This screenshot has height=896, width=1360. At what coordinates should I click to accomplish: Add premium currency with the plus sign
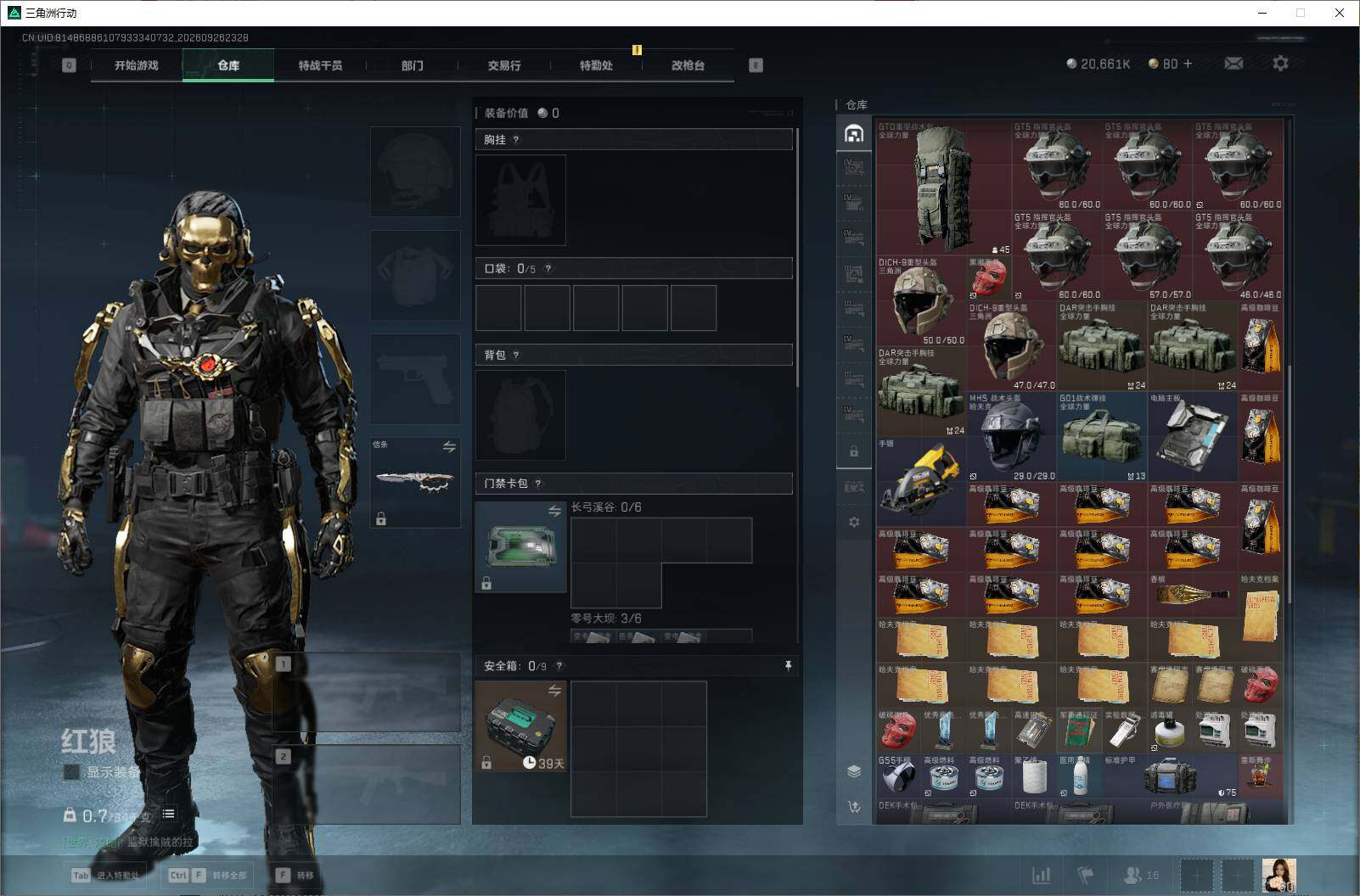click(1188, 64)
